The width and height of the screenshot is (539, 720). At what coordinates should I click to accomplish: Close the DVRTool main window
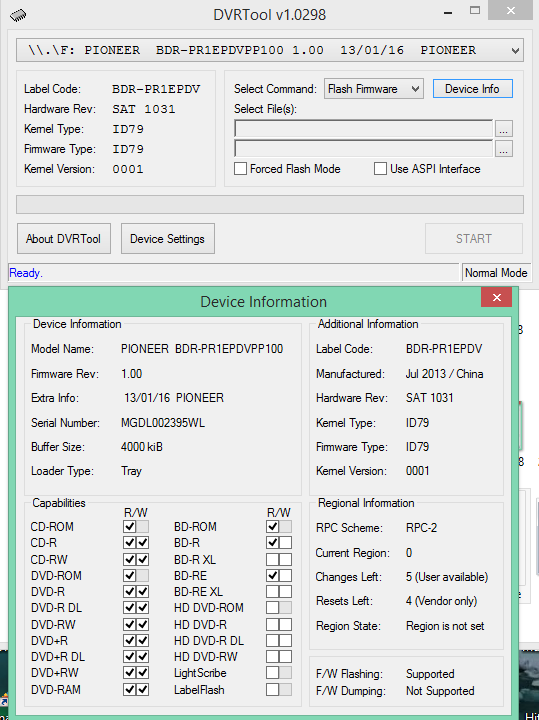pos(511,10)
